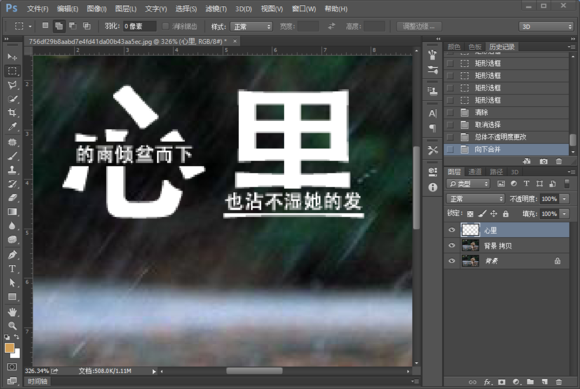Select the Eyedropper tool
This screenshot has width=580, height=389.
(12, 127)
